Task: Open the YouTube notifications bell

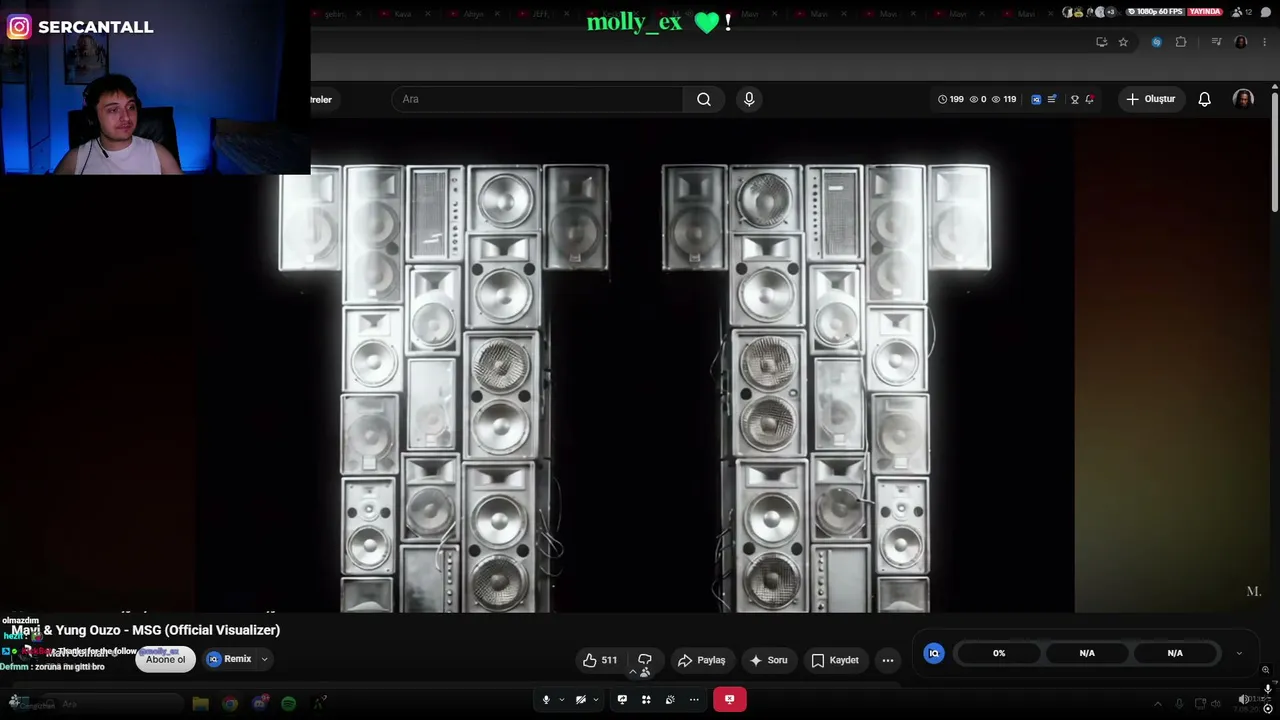Action: pyautogui.click(x=1205, y=99)
